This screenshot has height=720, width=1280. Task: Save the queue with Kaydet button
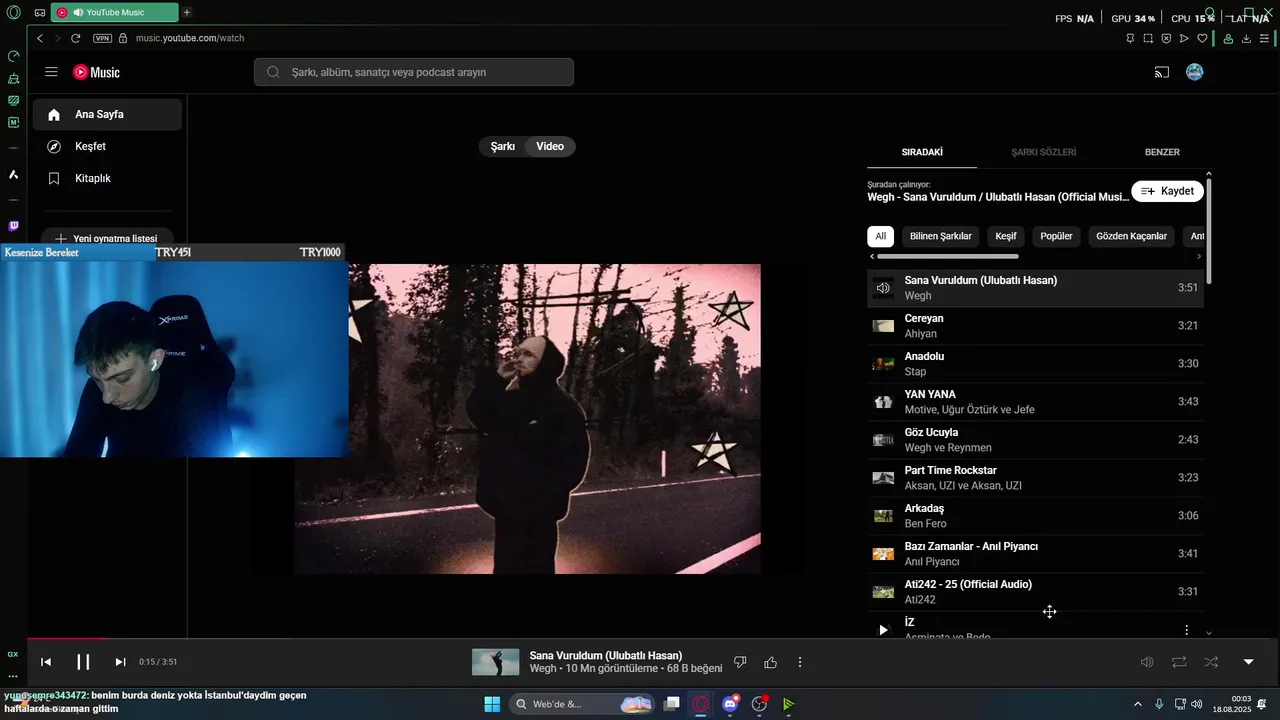pos(1167,191)
